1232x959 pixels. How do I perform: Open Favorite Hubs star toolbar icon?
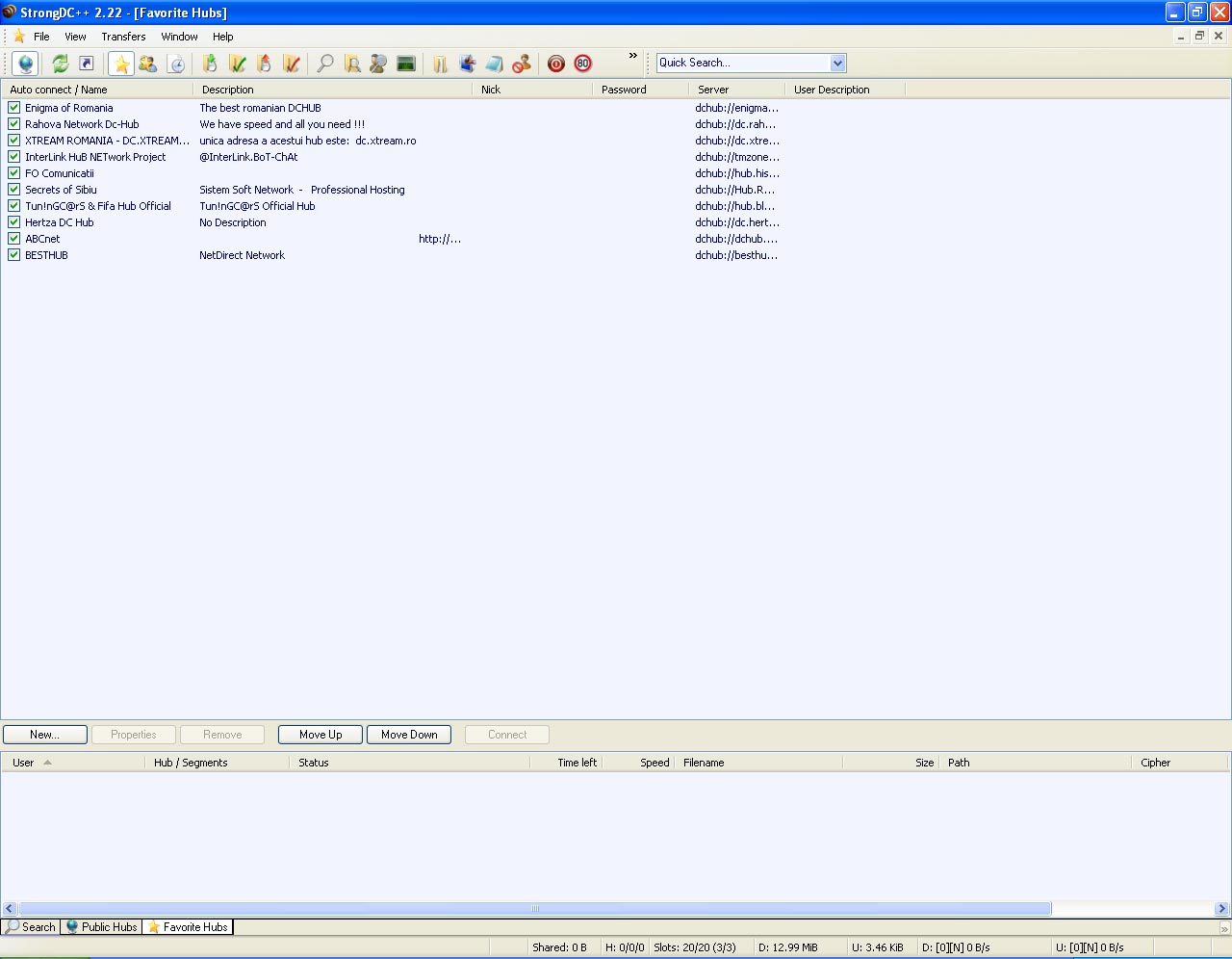(x=121, y=64)
